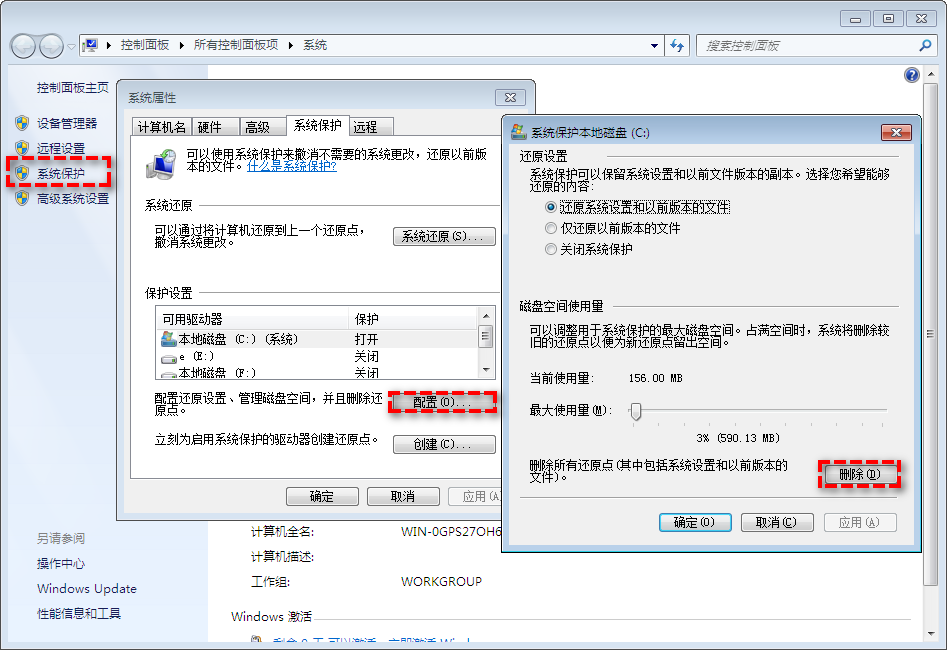947x650 pixels.
Task: Switch to the 硬件 tab
Action: pos(216,127)
